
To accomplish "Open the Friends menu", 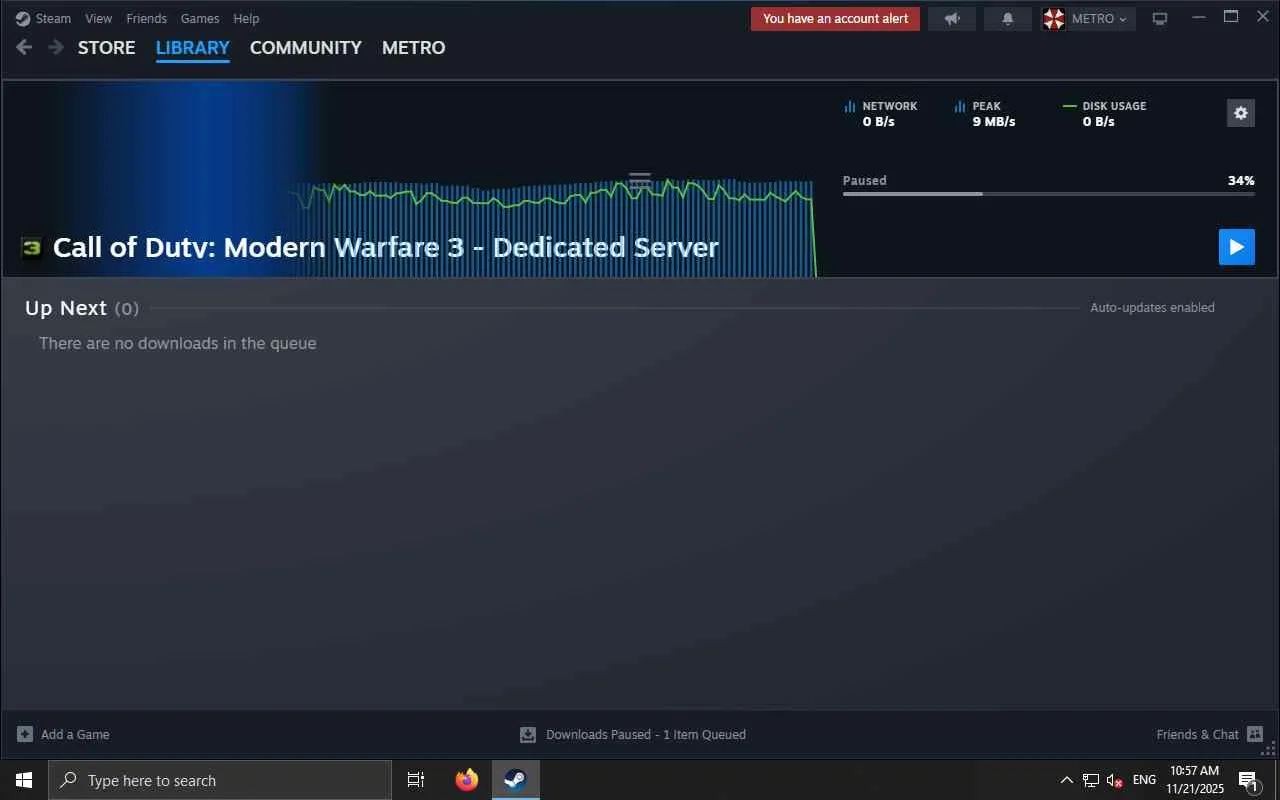I will tap(146, 18).
